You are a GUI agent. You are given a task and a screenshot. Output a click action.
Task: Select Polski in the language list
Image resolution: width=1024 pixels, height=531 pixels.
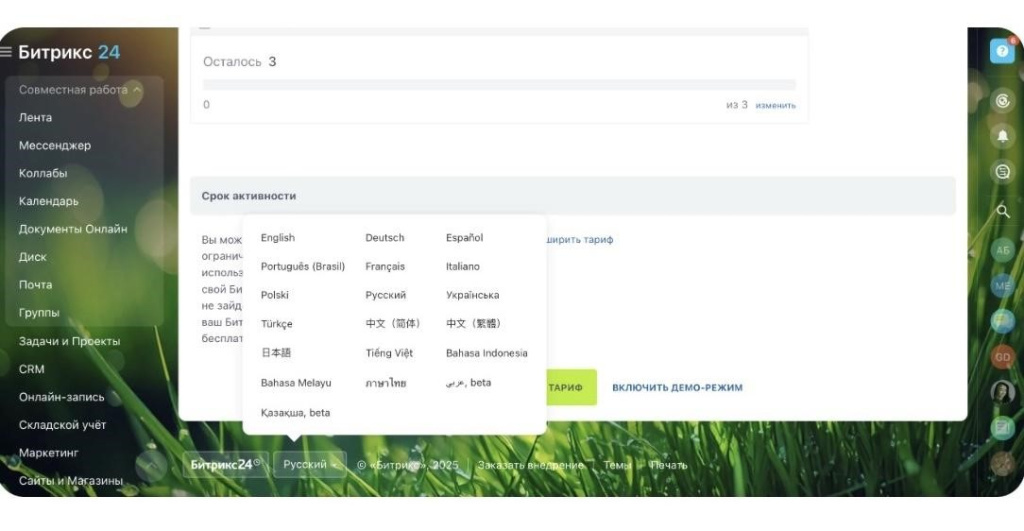tap(274, 295)
